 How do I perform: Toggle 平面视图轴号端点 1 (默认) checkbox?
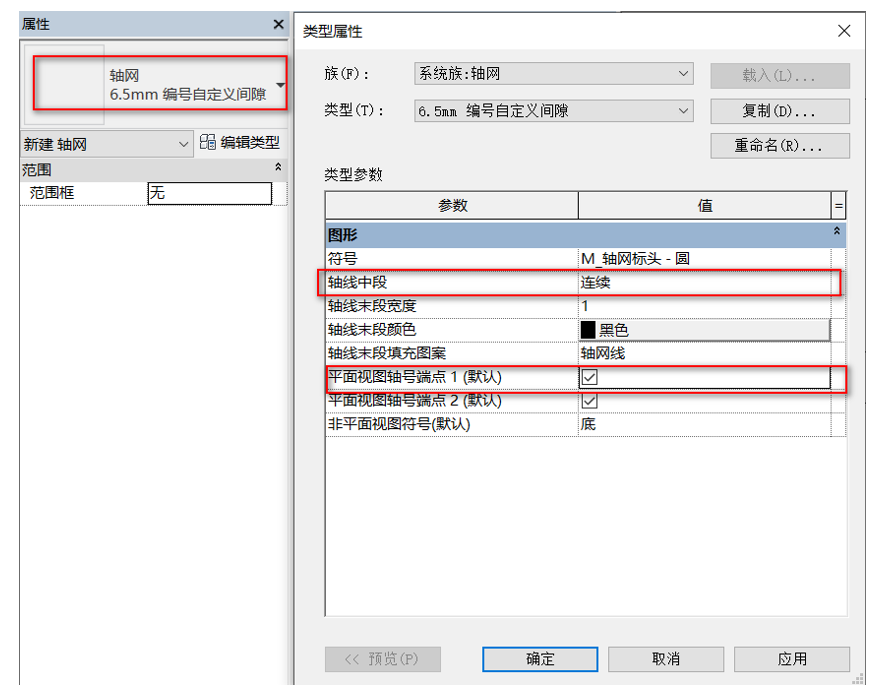pyautogui.click(x=589, y=377)
